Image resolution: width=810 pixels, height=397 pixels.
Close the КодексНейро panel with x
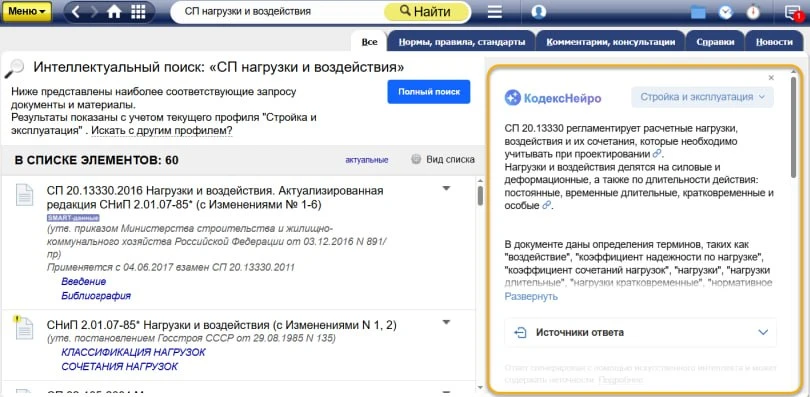click(771, 77)
